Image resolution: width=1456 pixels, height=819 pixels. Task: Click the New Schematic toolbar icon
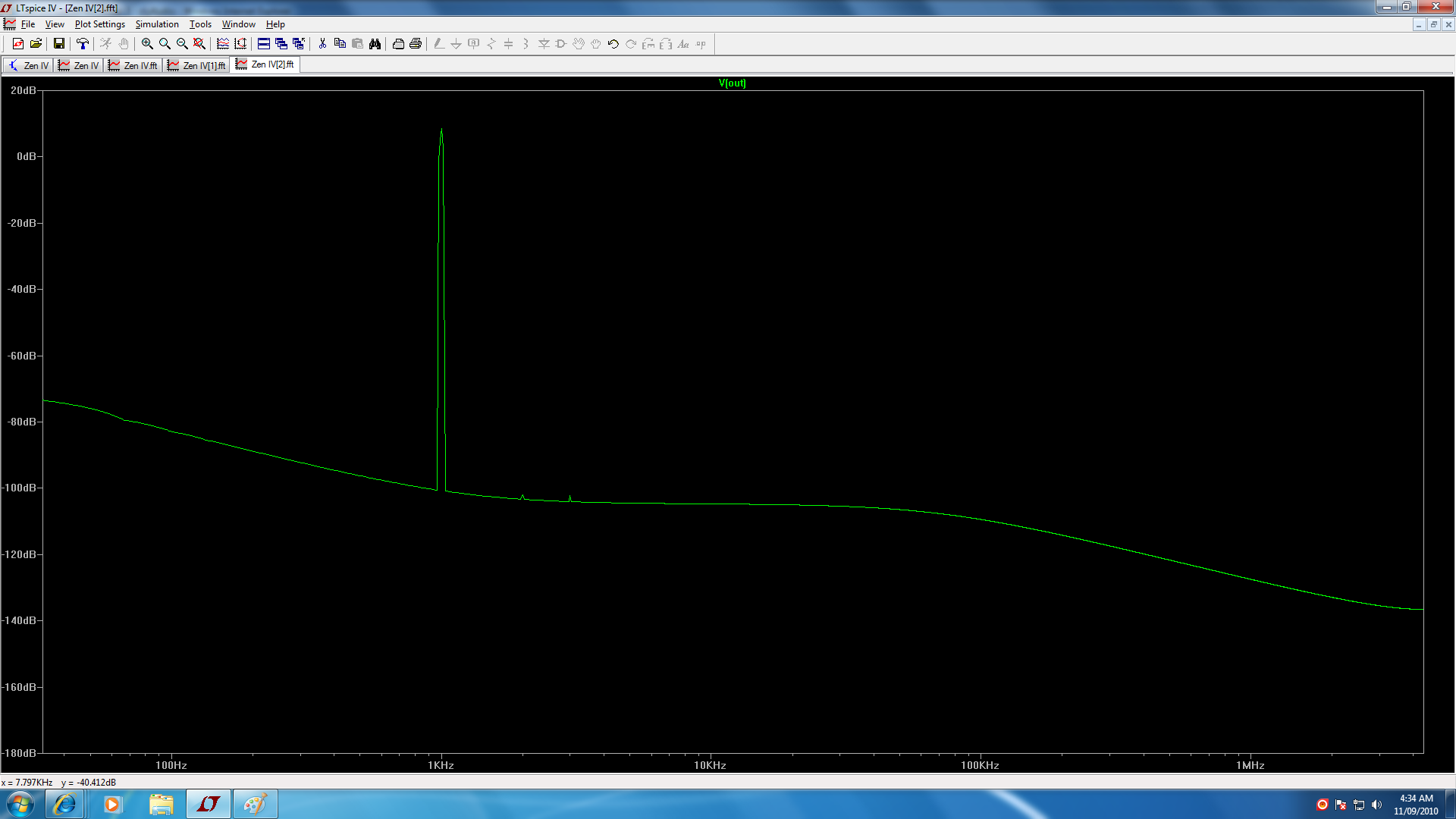pyautogui.click(x=18, y=44)
